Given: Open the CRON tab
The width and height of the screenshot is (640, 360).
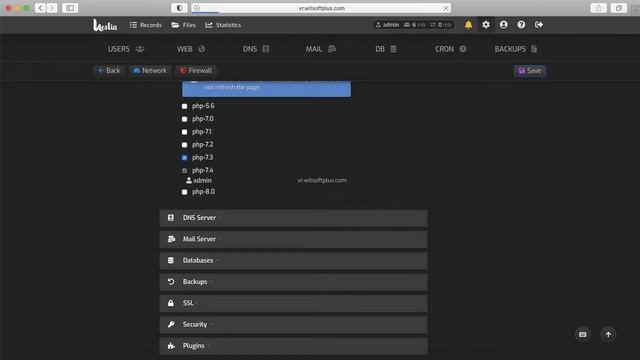Looking at the screenshot, I should tap(451, 49).
